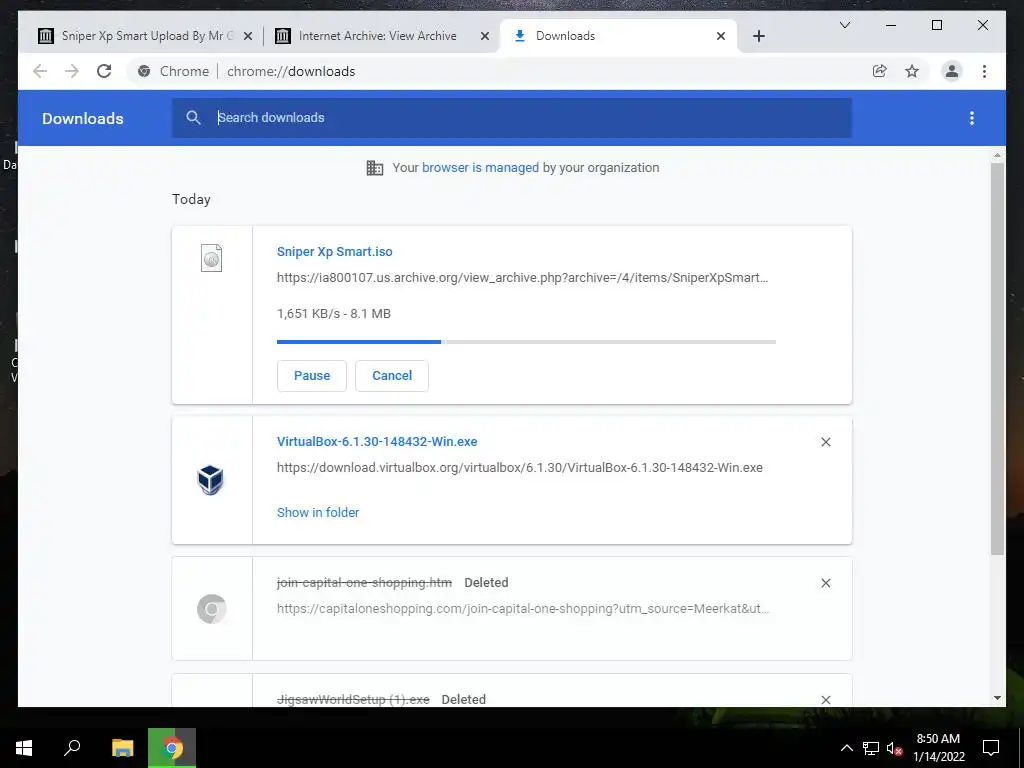
Task: Remove JigsawWorldSetup (1).exe entry from list
Action: click(x=825, y=699)
